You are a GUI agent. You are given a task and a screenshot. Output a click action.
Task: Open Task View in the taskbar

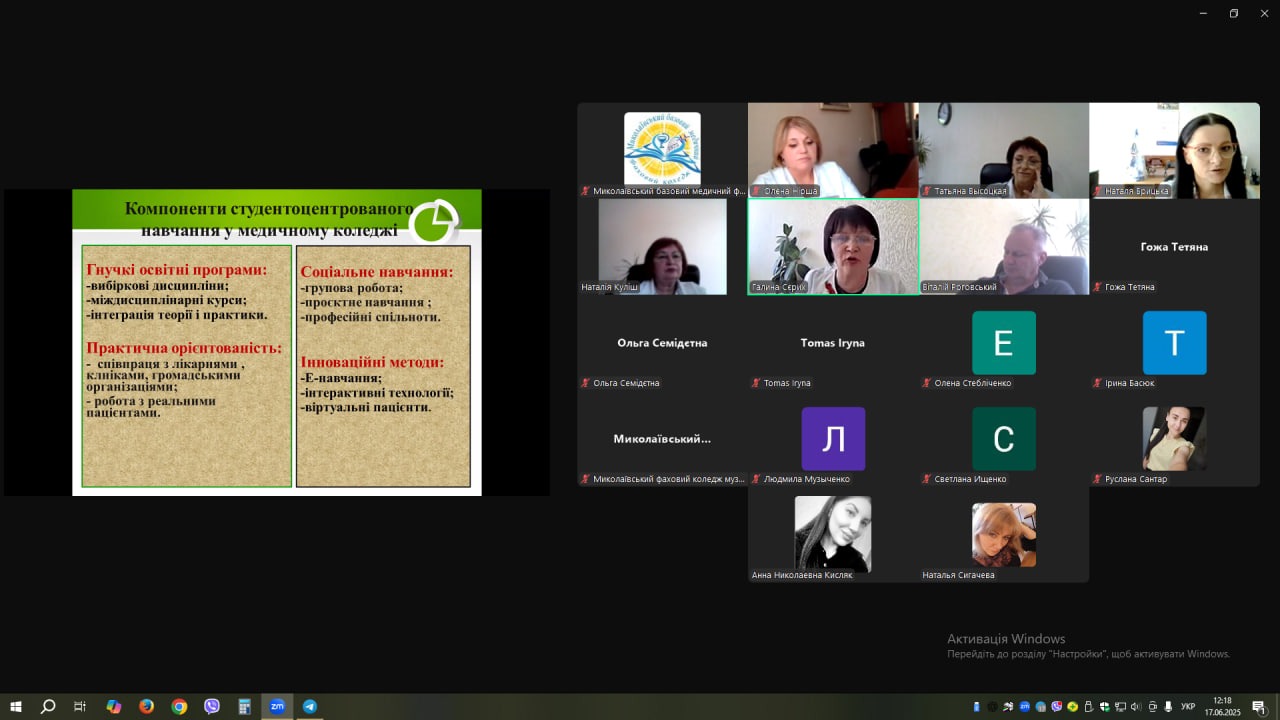[80, 706]
